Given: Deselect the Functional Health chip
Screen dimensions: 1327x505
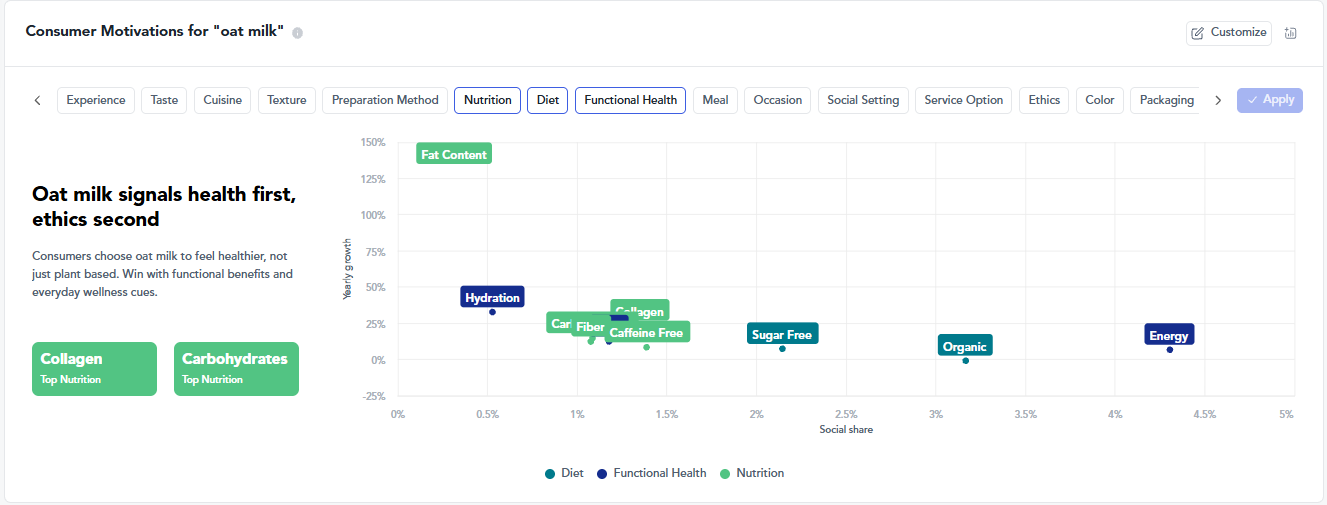Looking at the screenshot, I should coord(630,100).
